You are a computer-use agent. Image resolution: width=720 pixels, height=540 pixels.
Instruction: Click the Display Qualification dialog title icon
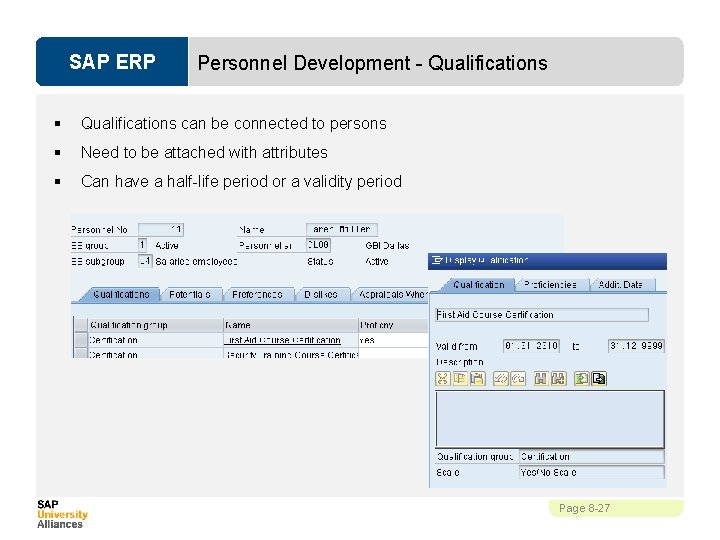437,260
